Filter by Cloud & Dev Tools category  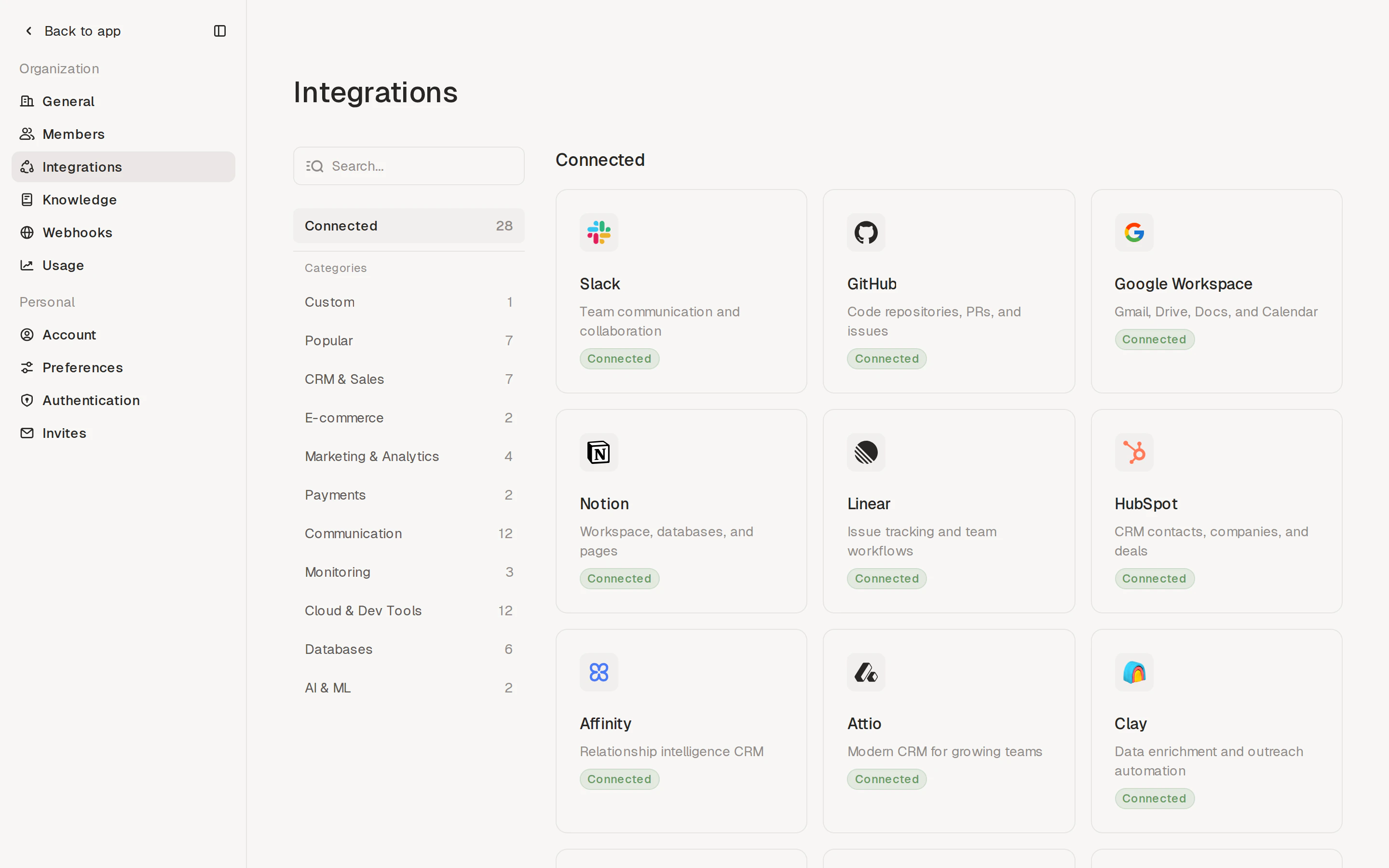[x=409, y=610]
